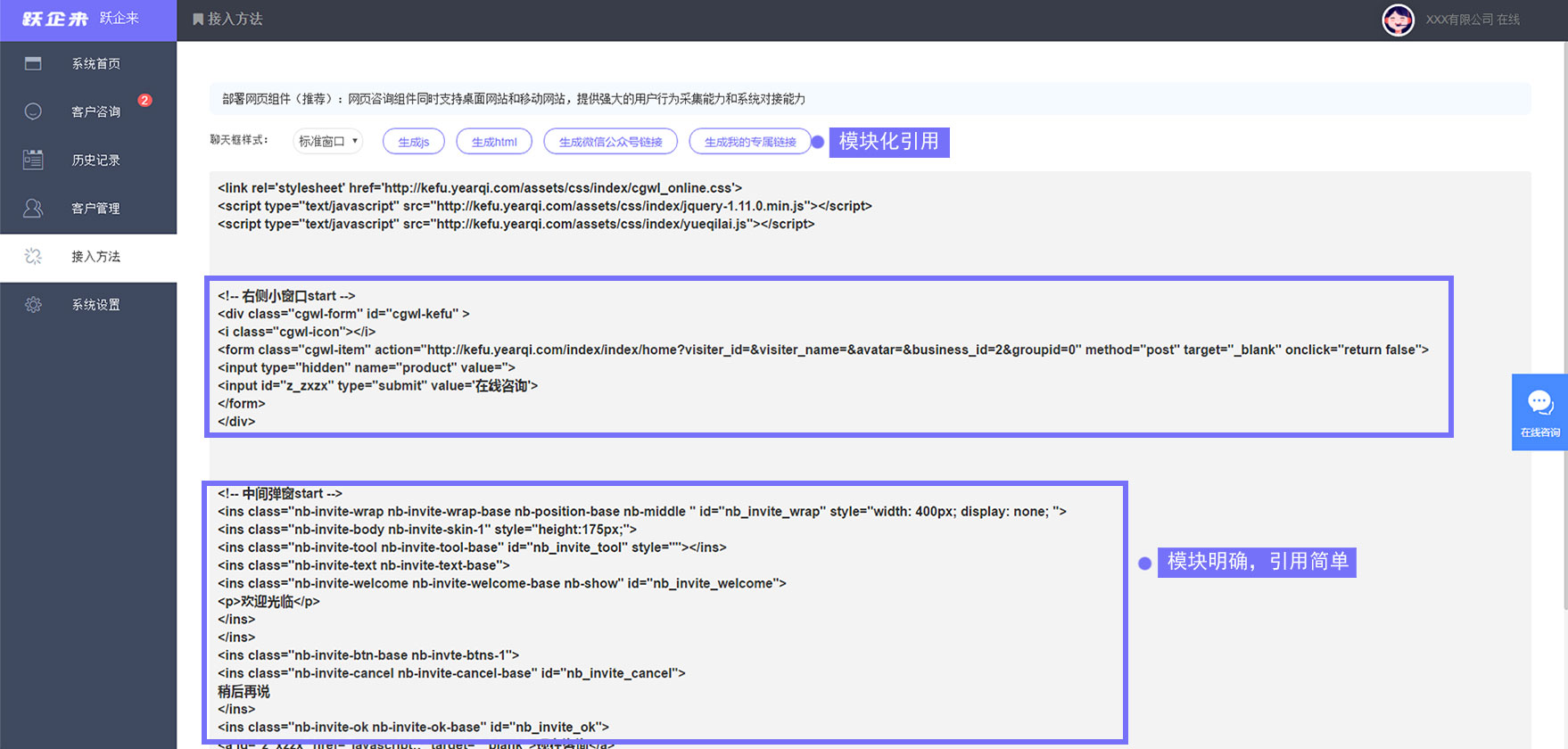Viewport: 1568px width, 749px height.
Task: Open the 标准窗口 chat style dropdown
Action: point(327,141)
